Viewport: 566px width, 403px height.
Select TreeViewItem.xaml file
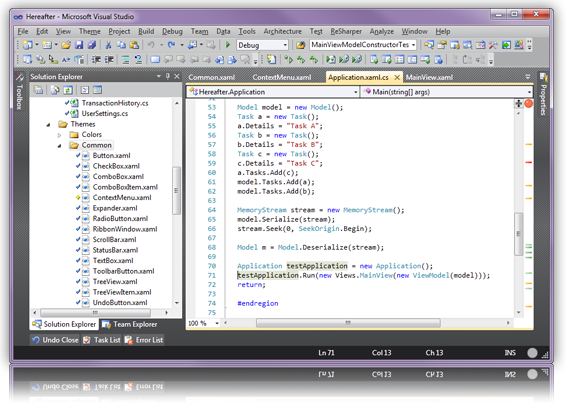(122, 292)
